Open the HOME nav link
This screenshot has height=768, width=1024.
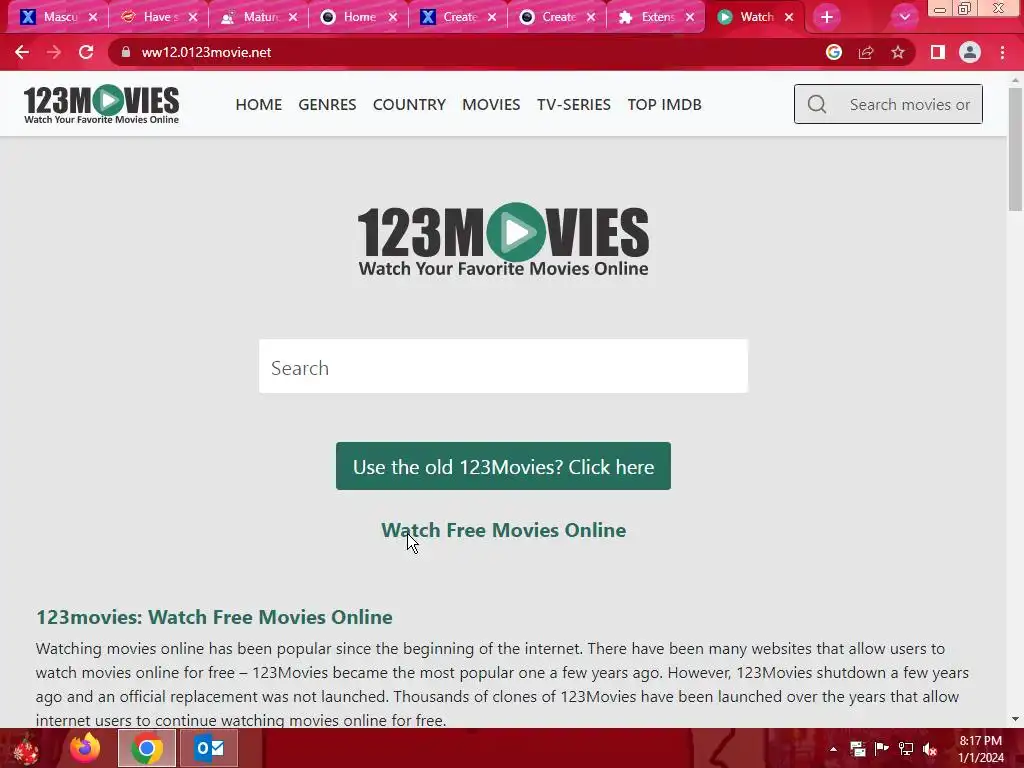click(x=259, y=104)
